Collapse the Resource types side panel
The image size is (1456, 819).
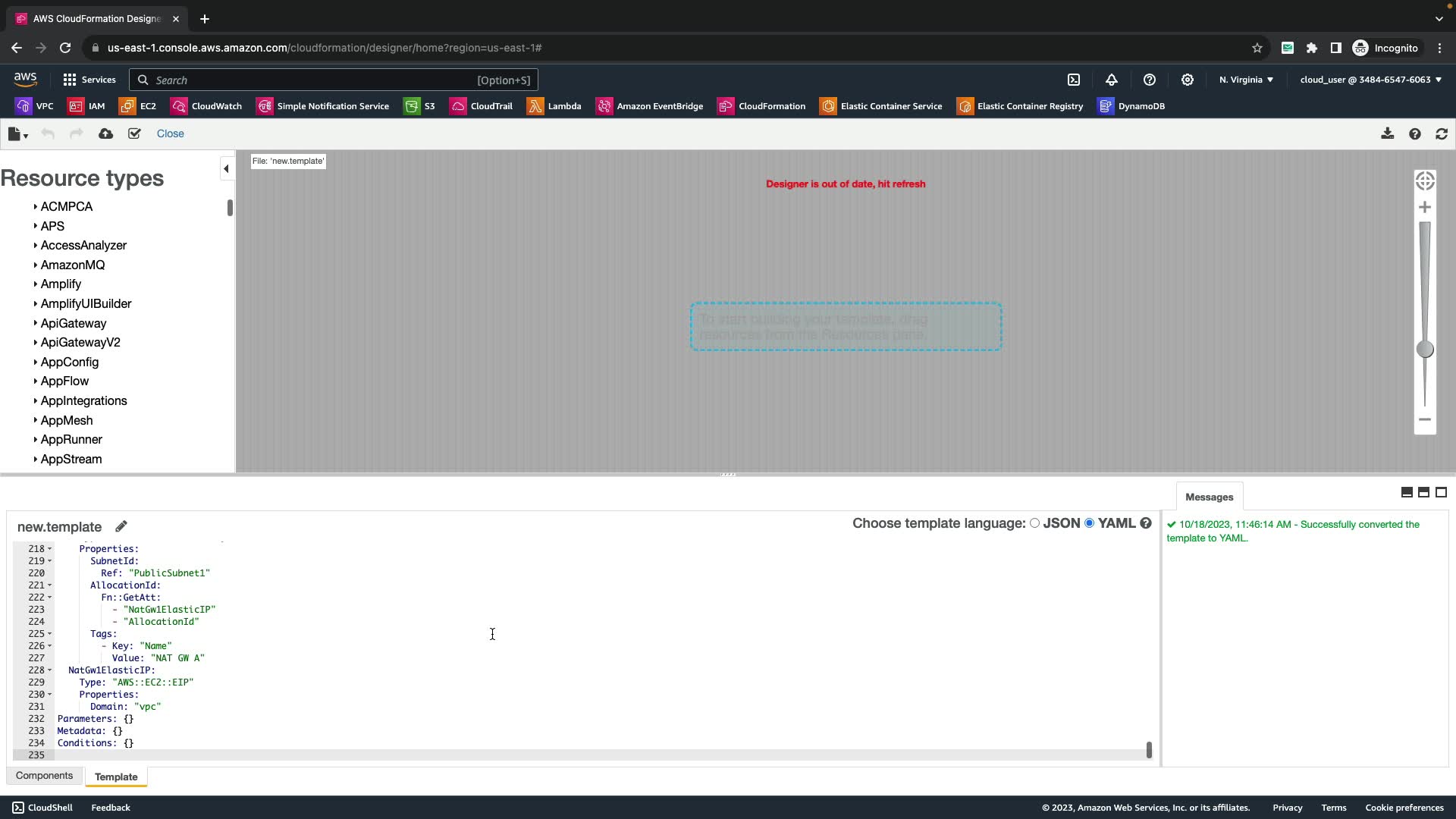click(x=226, y=168)
